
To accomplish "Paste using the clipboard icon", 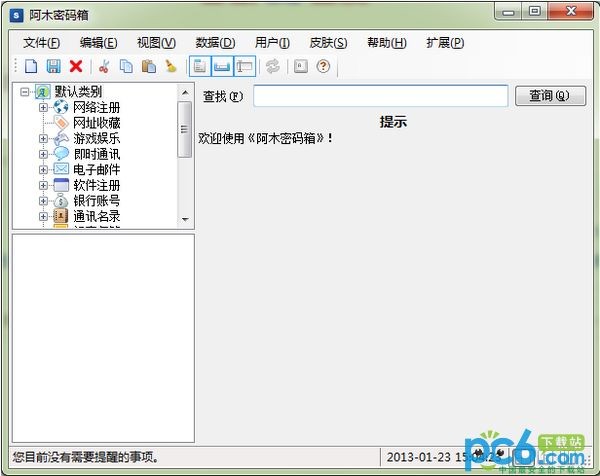I will pyautogui.click(x=149, y=66).
